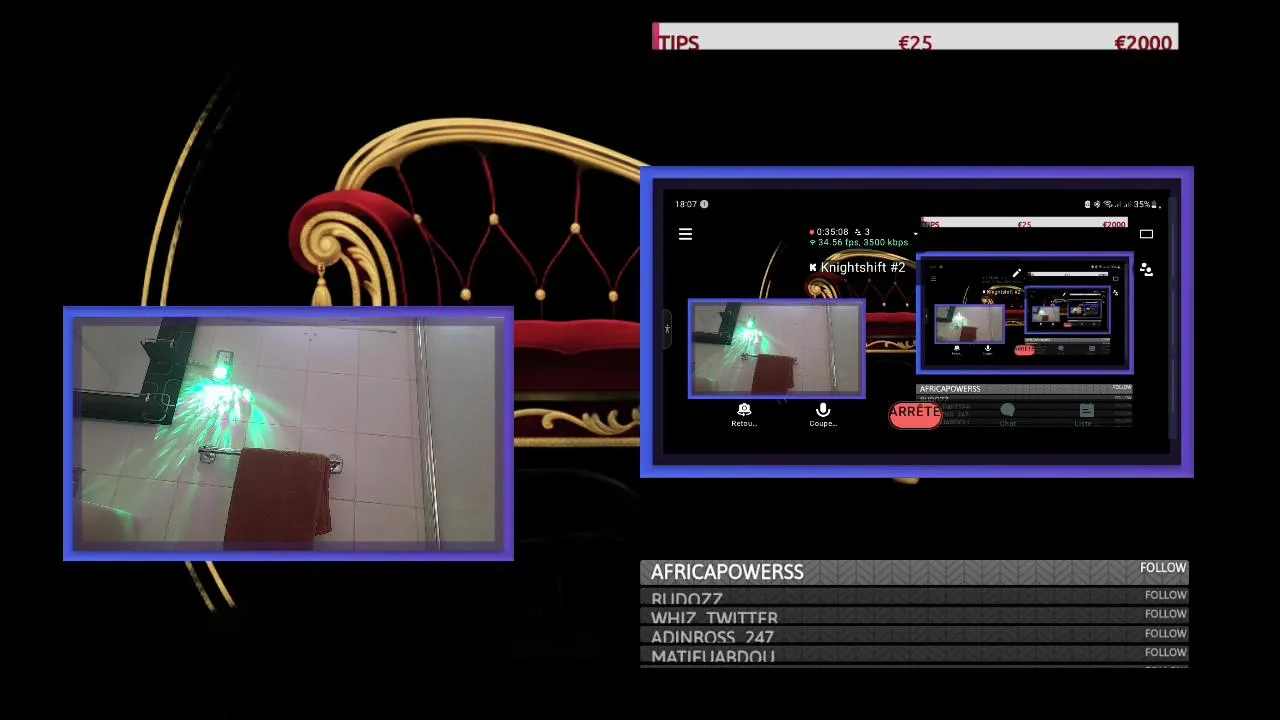Click the '34.56 fps, 3500 kbps' stats text
Viewport: 1280px width, 720px height.
863,243
